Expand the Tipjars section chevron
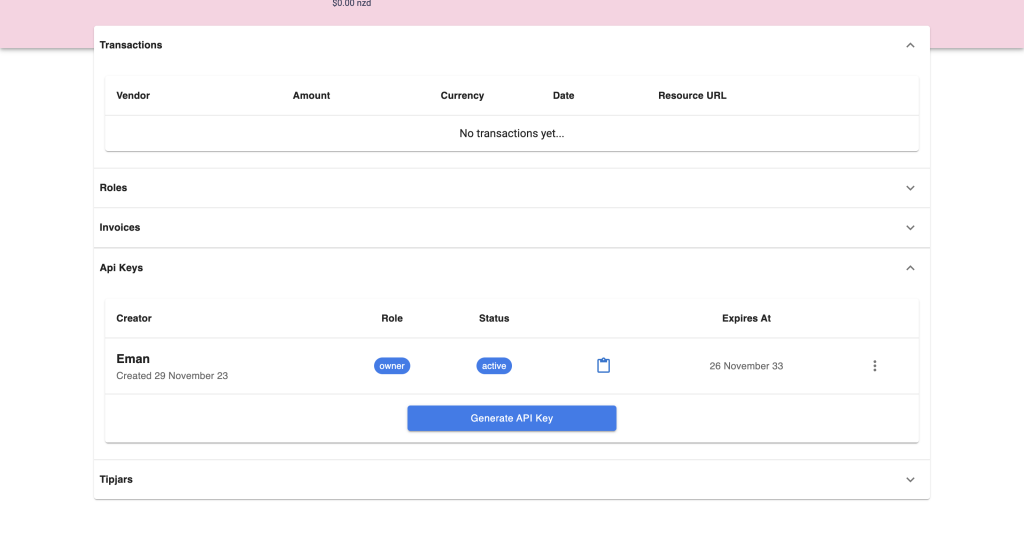The width and height of the screenshot is (1024, 559). click(x=910, y=480)
